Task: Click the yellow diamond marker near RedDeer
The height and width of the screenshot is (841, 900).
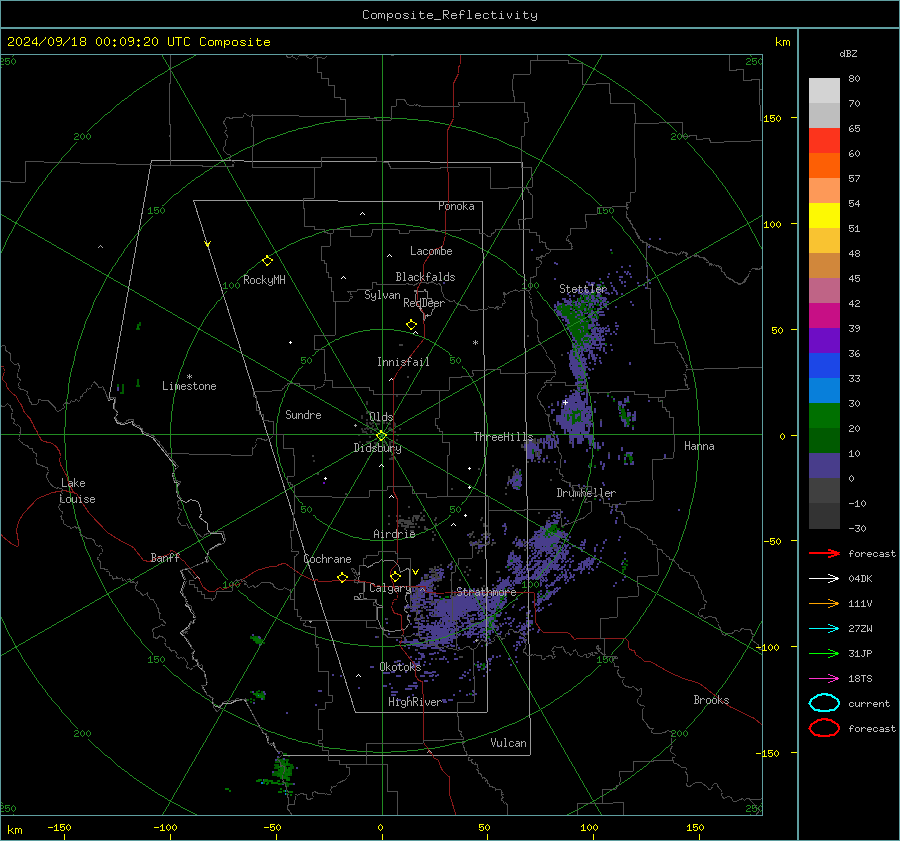Action: [x=411, y=325]
